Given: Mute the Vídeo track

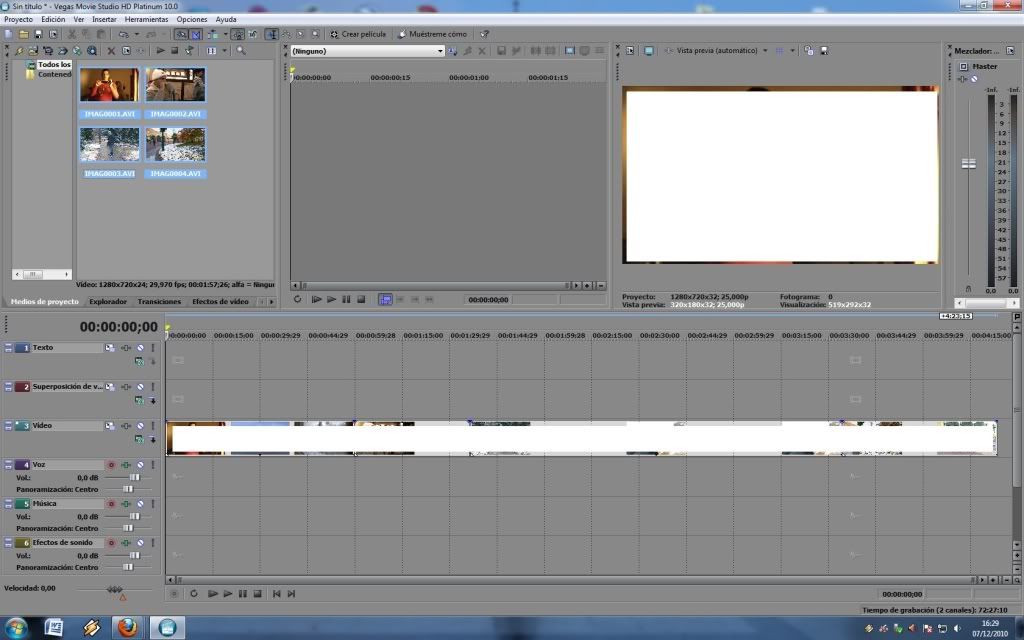Looking at the screenshot, I should pos(140,426).
